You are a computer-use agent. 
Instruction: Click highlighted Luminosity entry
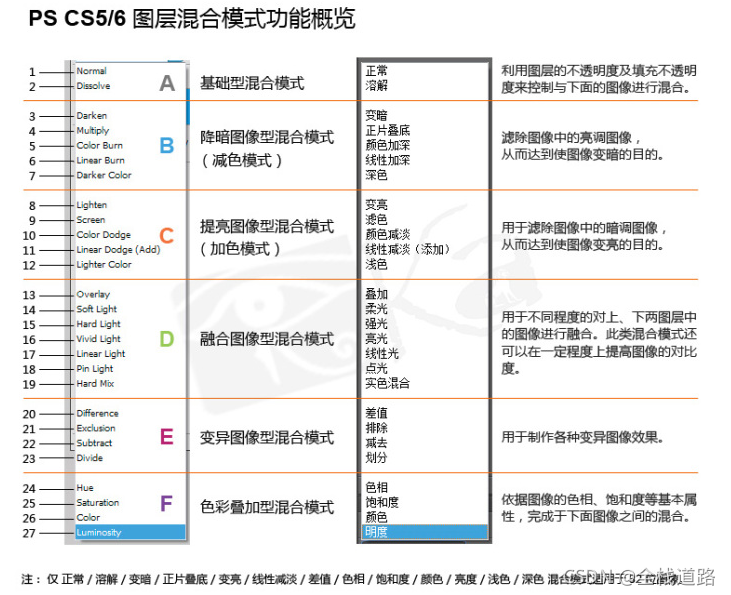click(131, 533)
